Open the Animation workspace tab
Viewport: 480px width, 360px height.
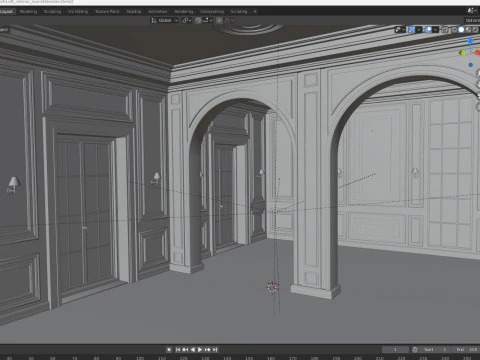click(x=158, y=11)
